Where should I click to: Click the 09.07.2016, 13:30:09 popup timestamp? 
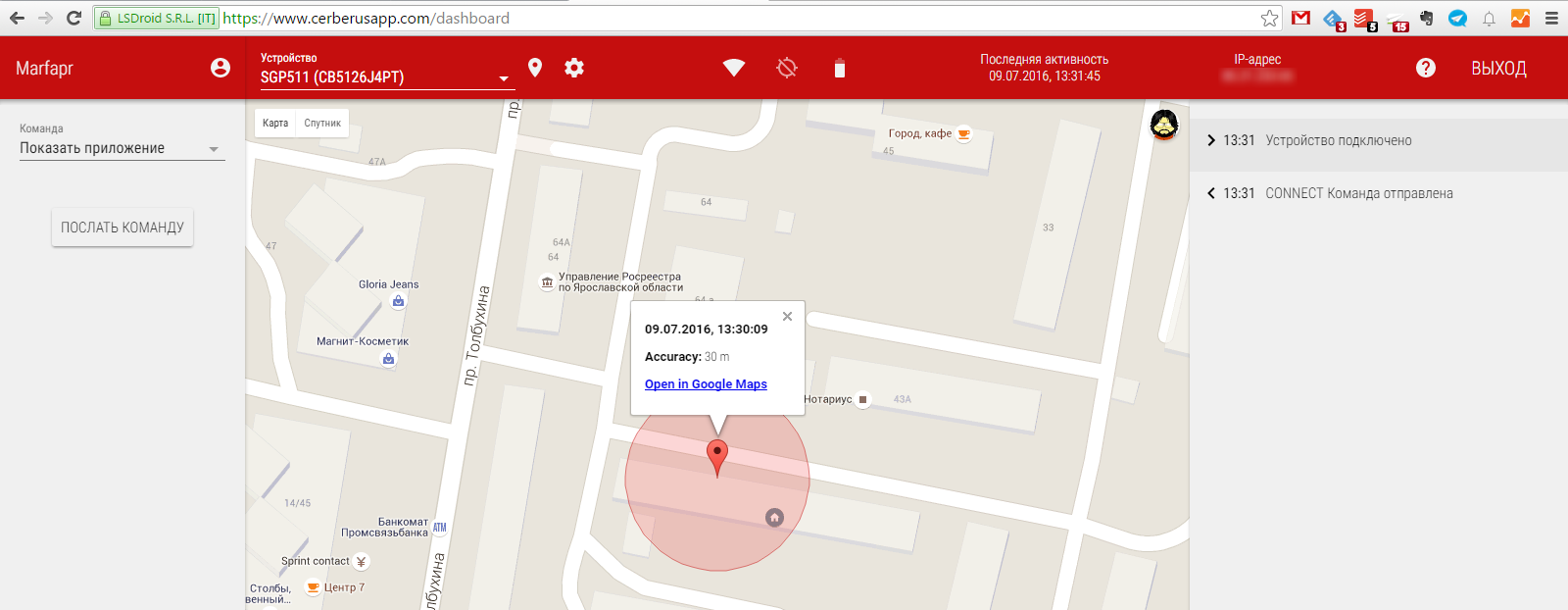pyautogui.click(x=707, y=330)
